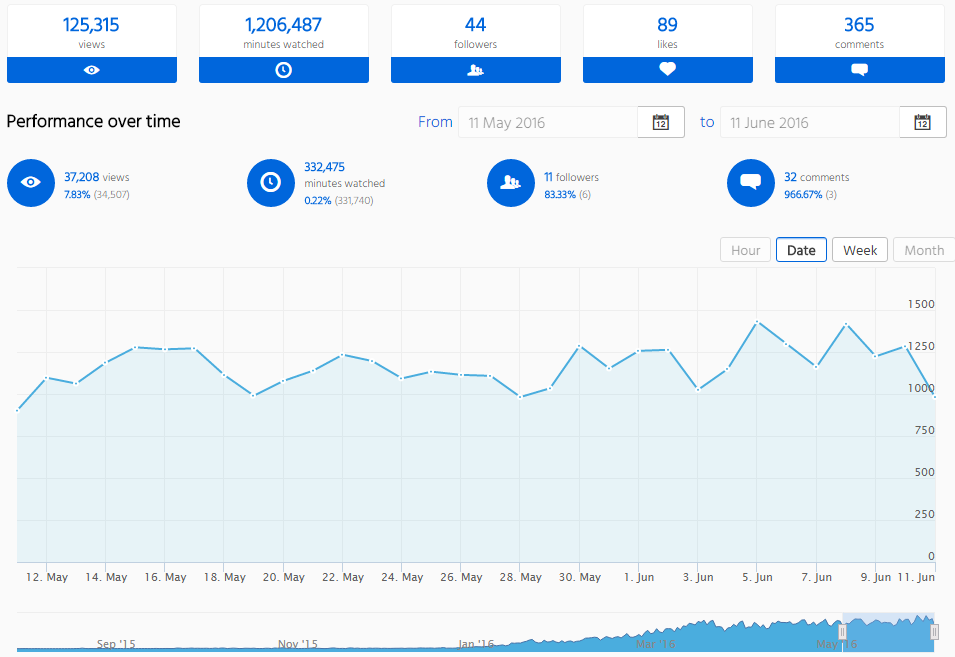This screenshot has width=955, height=657.
Task: Click the 37,208 views figure
Action: (82, 177)
